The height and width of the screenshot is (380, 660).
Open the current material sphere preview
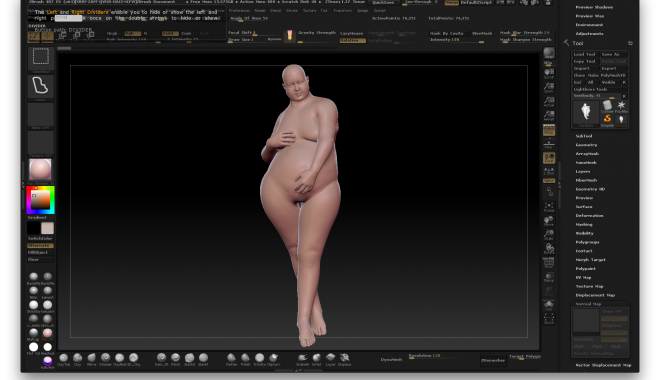[40, 170]
